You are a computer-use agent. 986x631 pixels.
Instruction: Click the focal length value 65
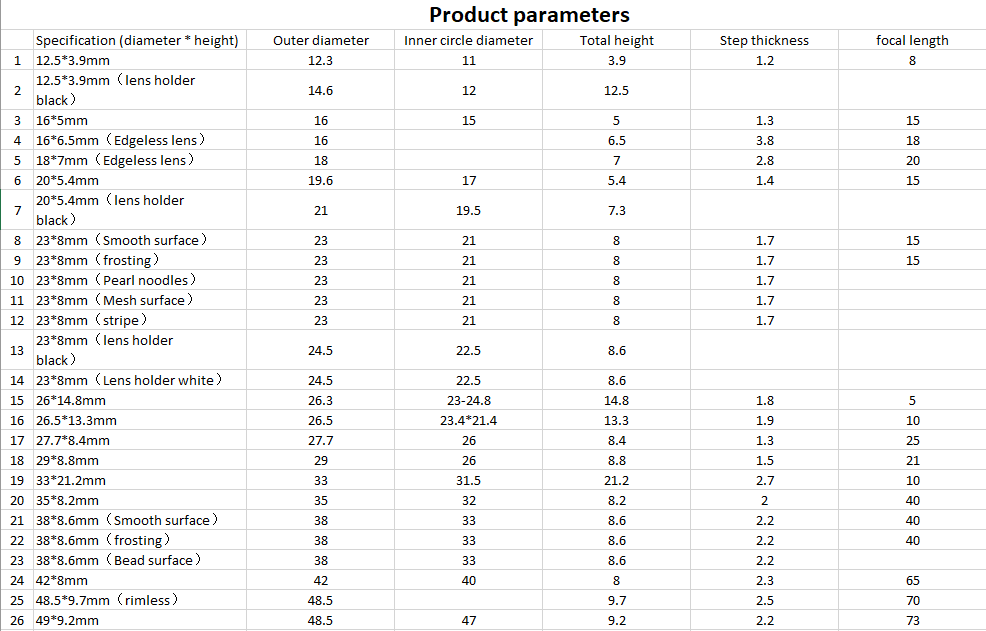912,580
